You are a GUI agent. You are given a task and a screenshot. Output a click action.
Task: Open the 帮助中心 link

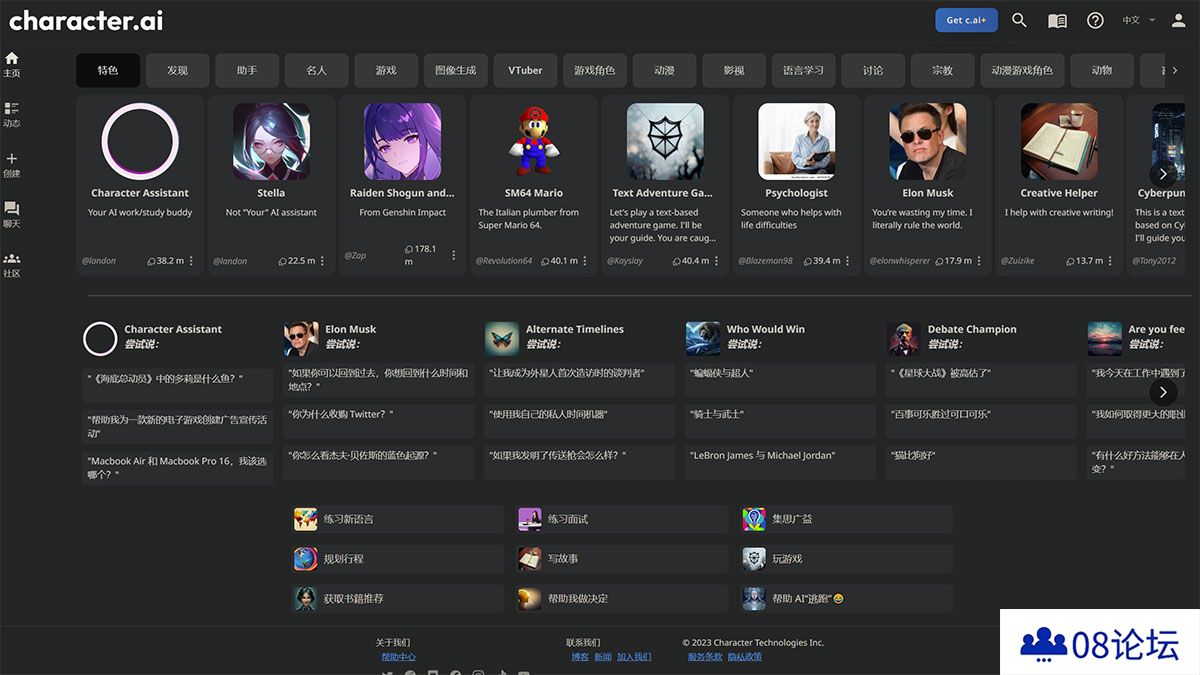point(398,657)
